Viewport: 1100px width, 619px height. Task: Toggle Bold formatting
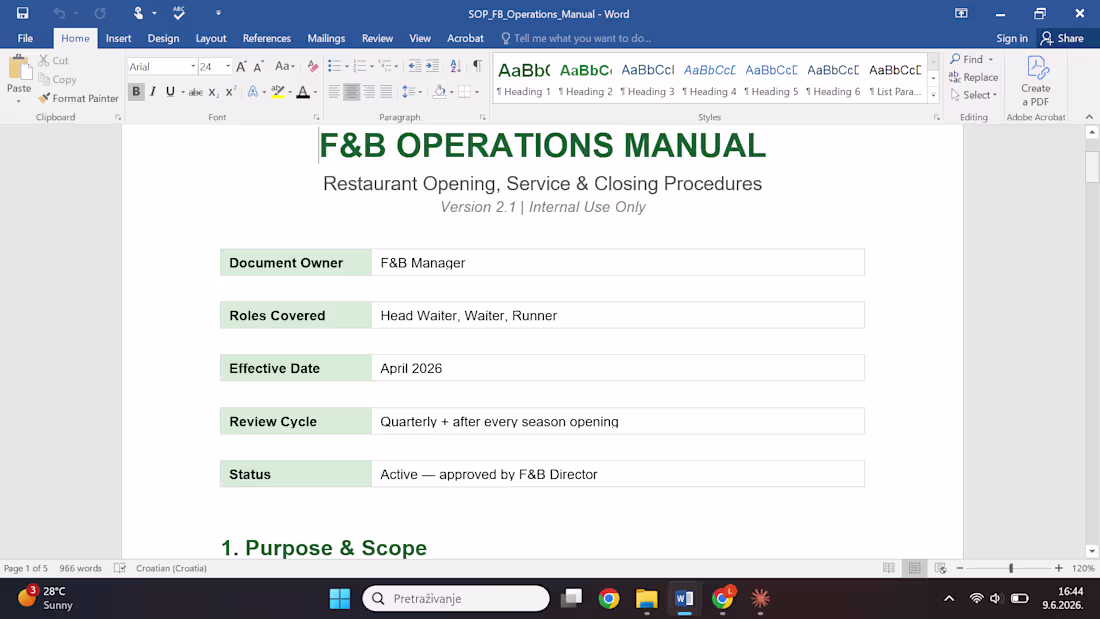[136, 92]
